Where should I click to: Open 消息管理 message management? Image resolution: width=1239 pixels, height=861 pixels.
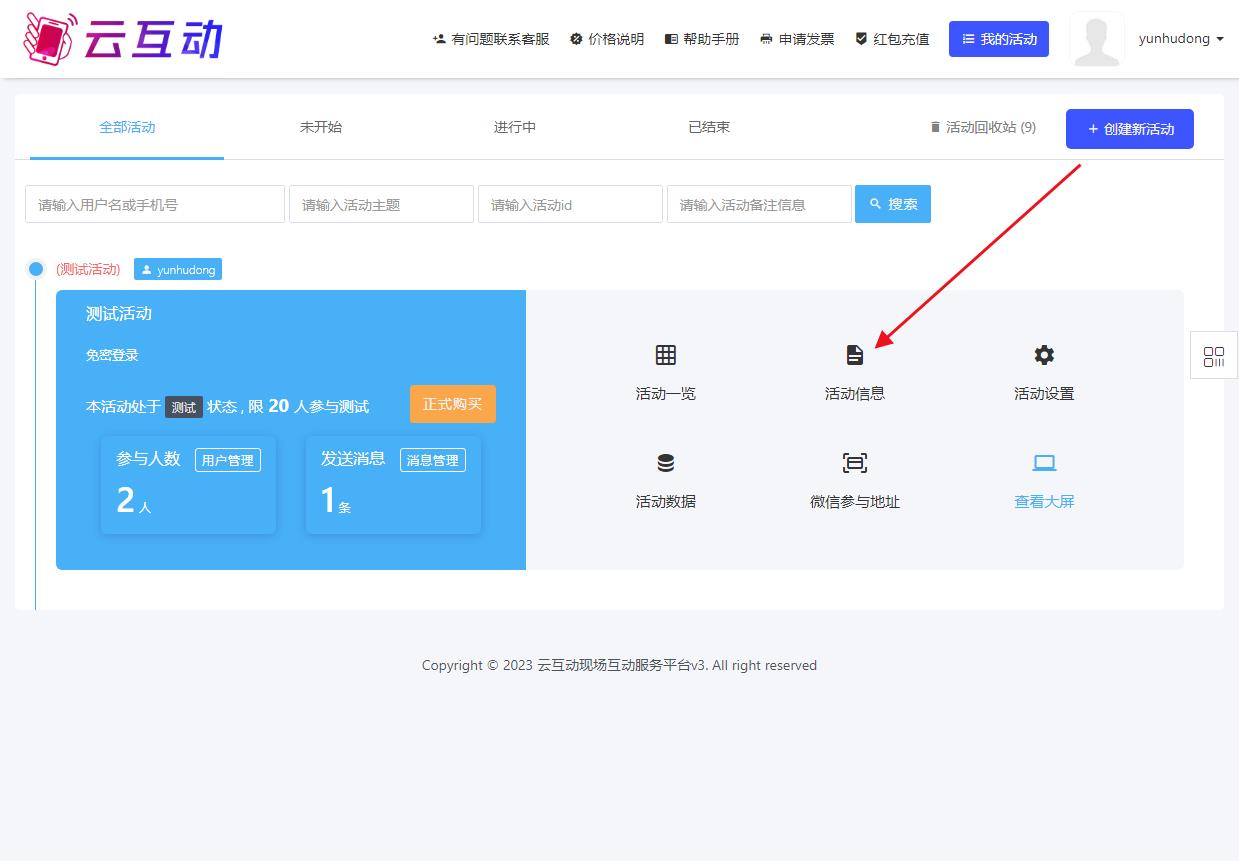click(432, 460)
